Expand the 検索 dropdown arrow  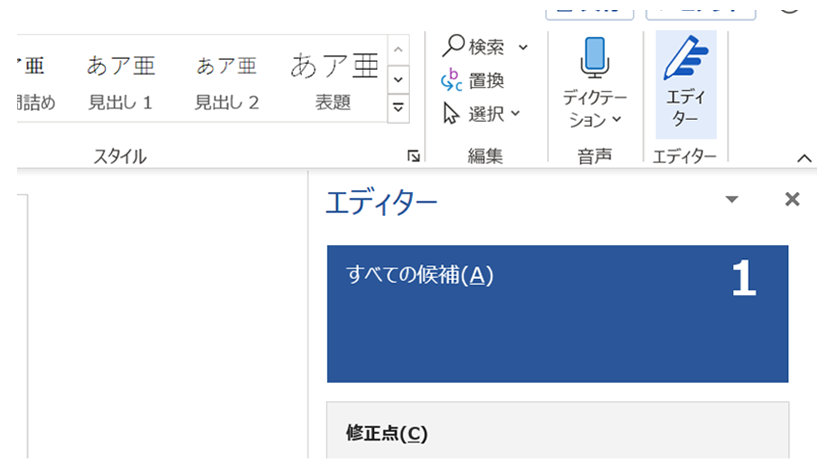click(x=523, y=47)
